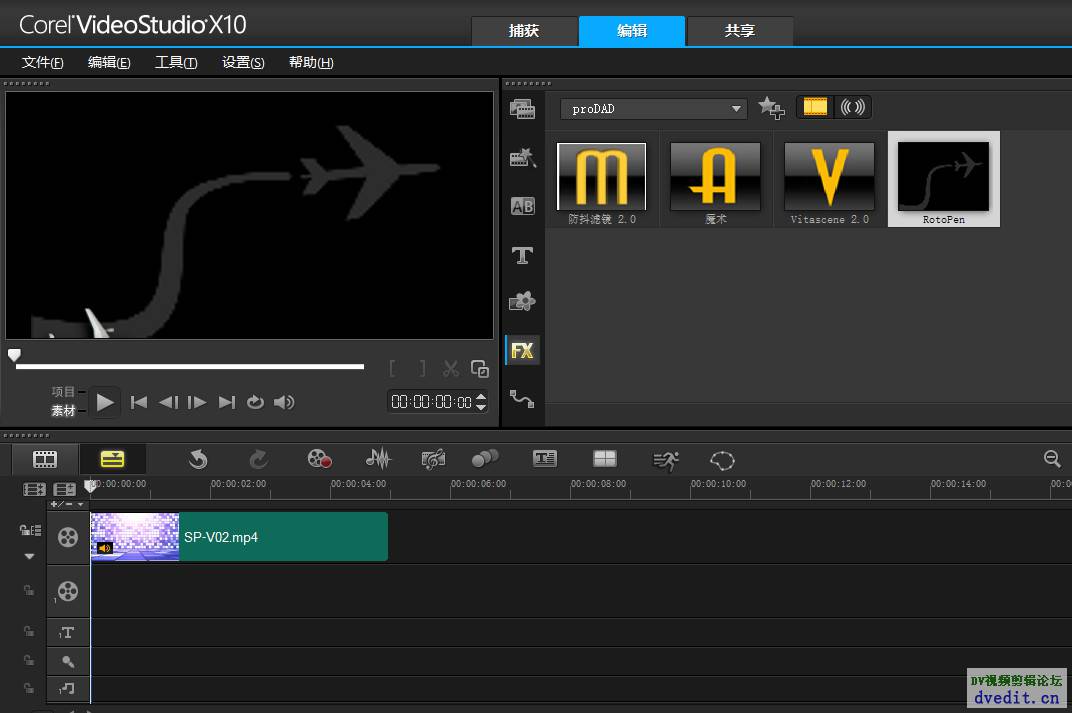Step to previous frame
Screen dimensions: 1072x713
point(168,402)
